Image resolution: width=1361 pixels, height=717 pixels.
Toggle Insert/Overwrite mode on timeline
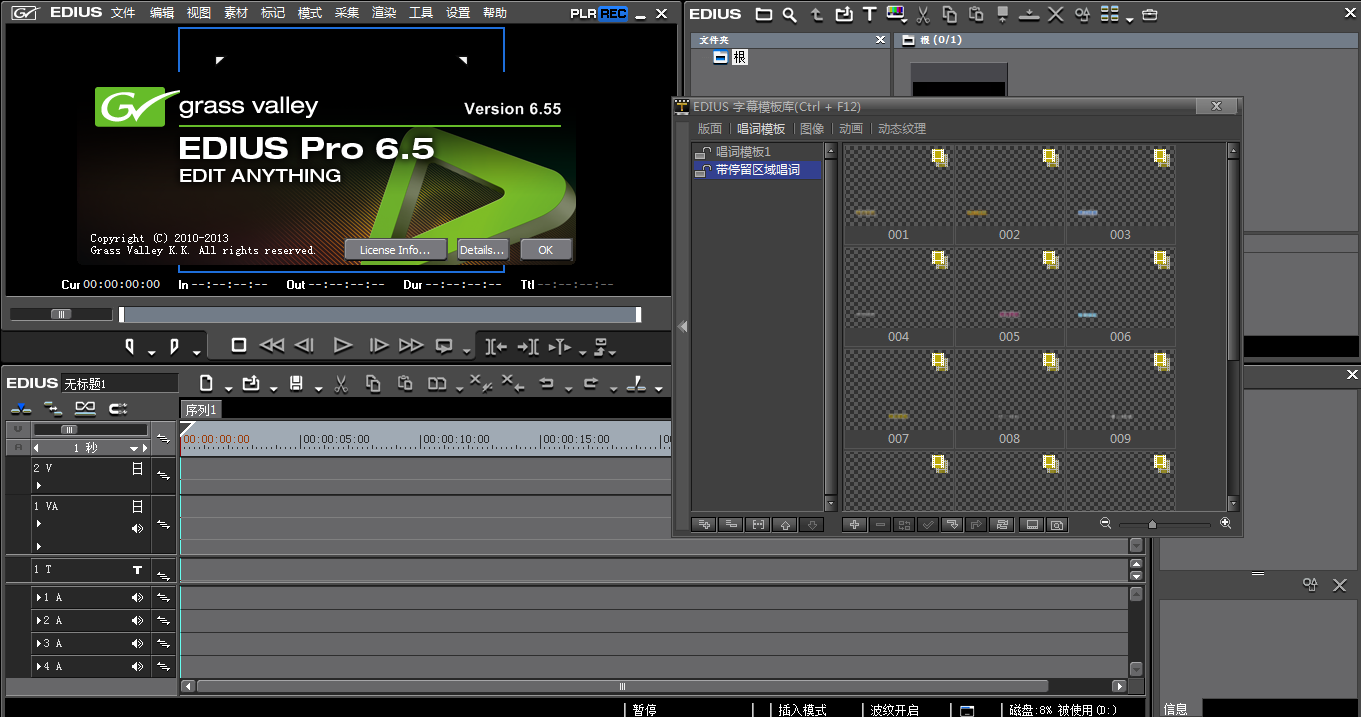(20, 408)
